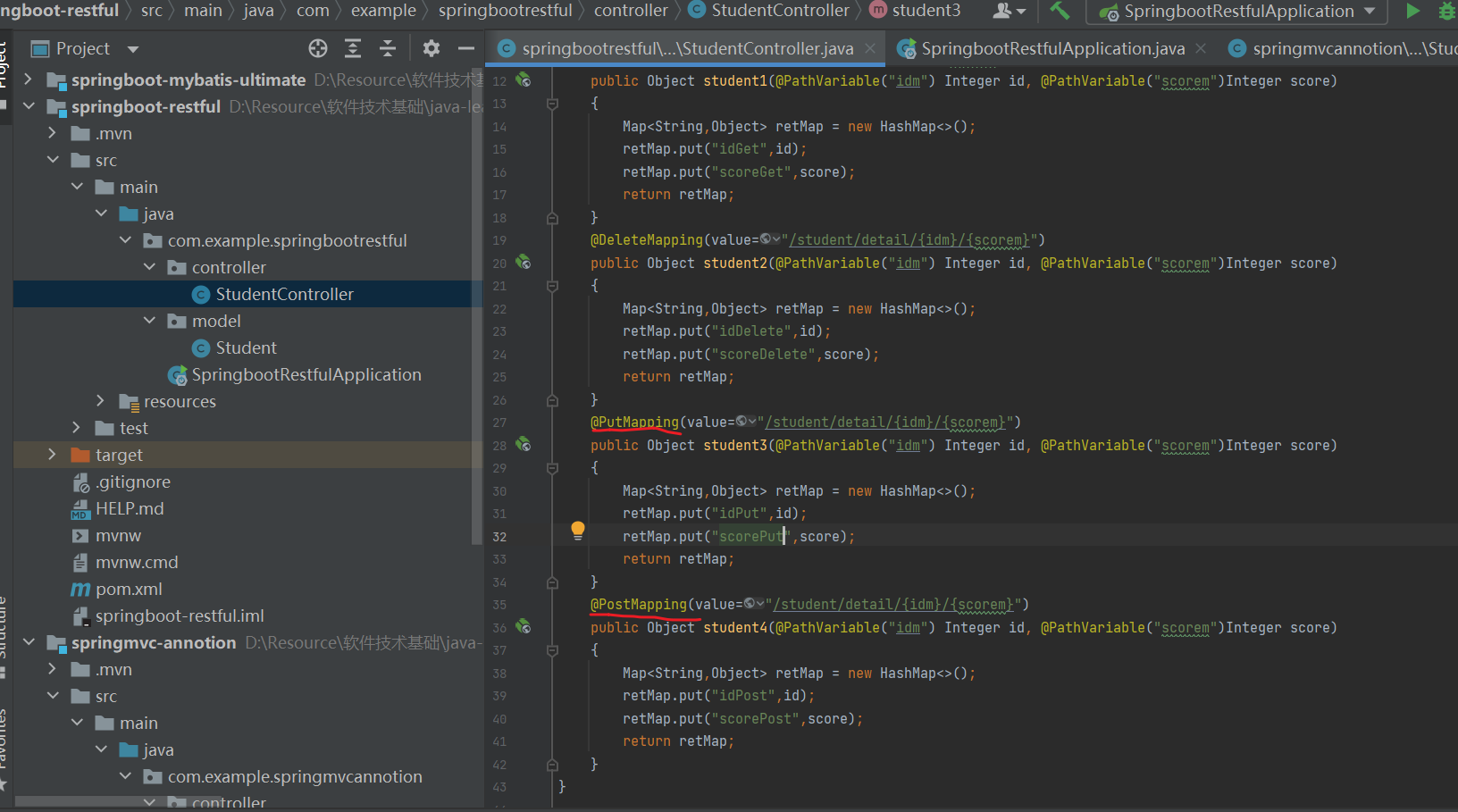Collapse the com.example.springbootrestful package
Image resolution: width=1458 pixels, height=812 pixels.
point(125,240)
